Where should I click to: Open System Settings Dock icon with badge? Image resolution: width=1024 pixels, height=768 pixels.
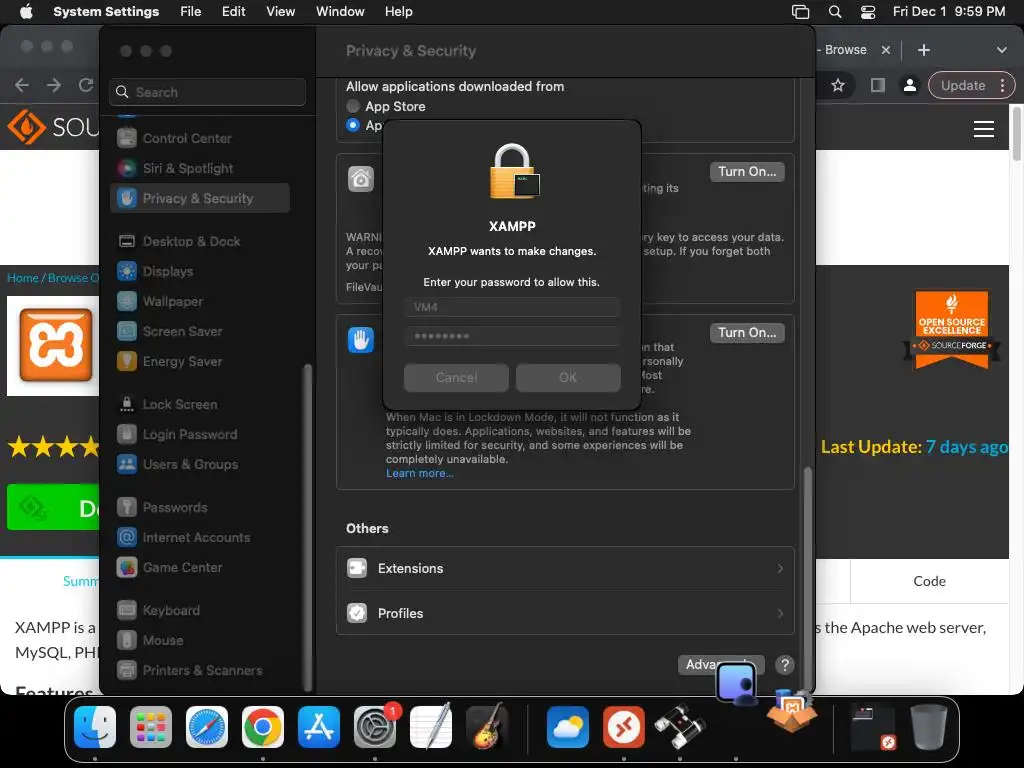(x=375, y=726)
